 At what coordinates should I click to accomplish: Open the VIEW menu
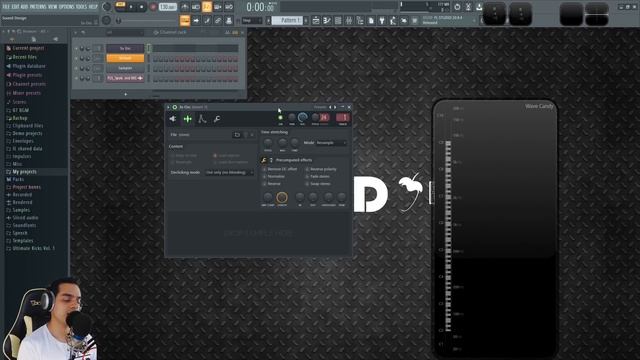tap(53, 7)
